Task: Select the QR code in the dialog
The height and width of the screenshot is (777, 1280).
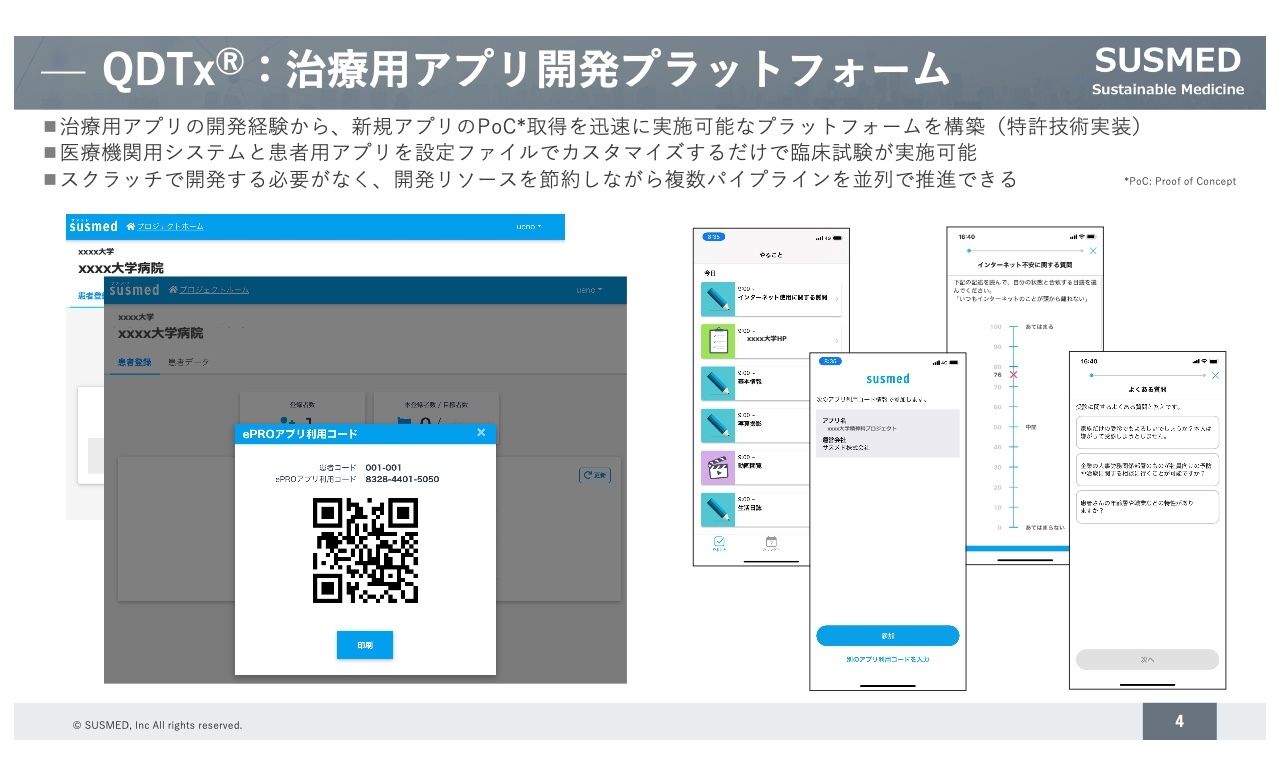Action: (x=365, y=550)
